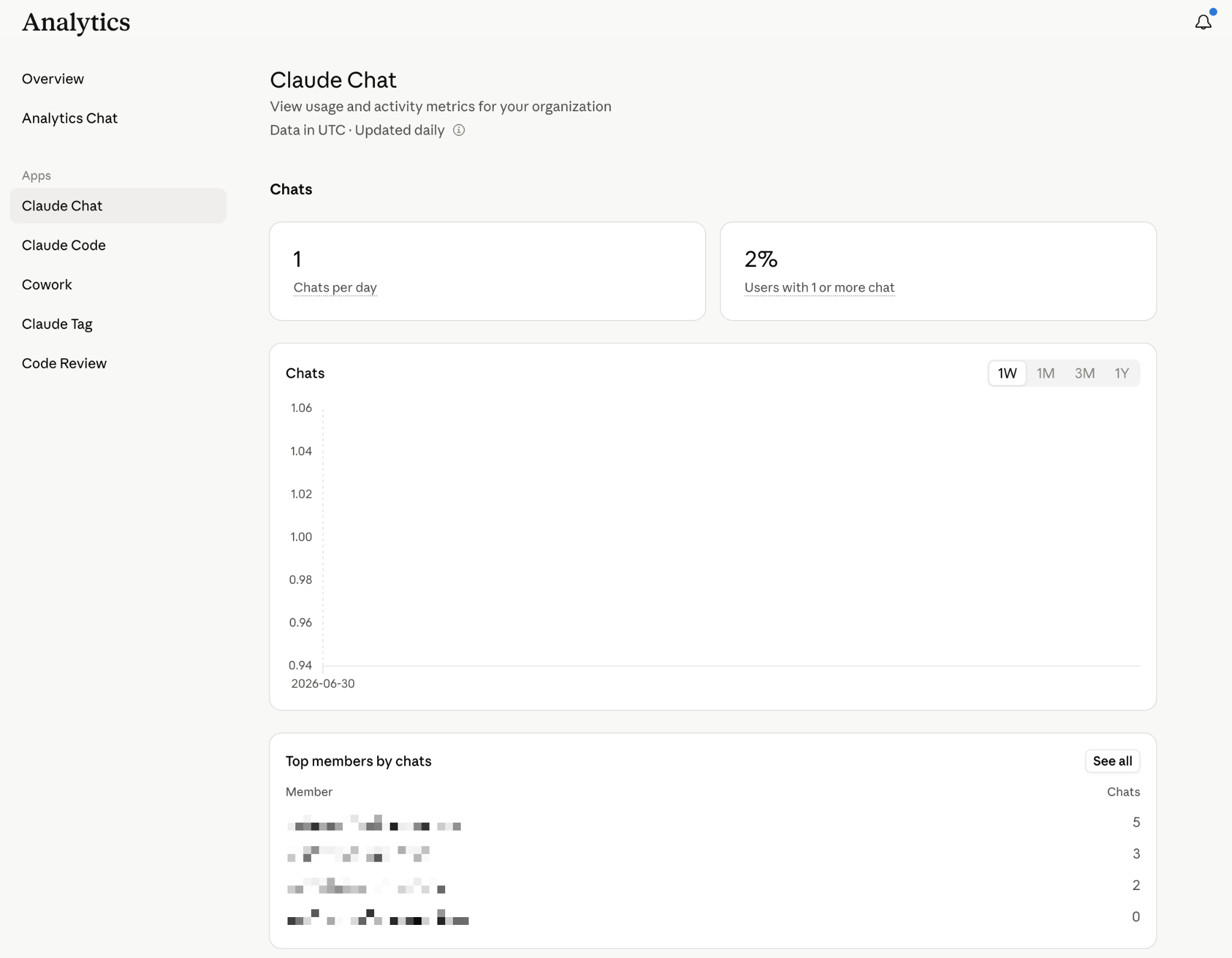Viewport: 1232px width, 958px height.
Task: Click See all top members
Action: click(1112, 761)
